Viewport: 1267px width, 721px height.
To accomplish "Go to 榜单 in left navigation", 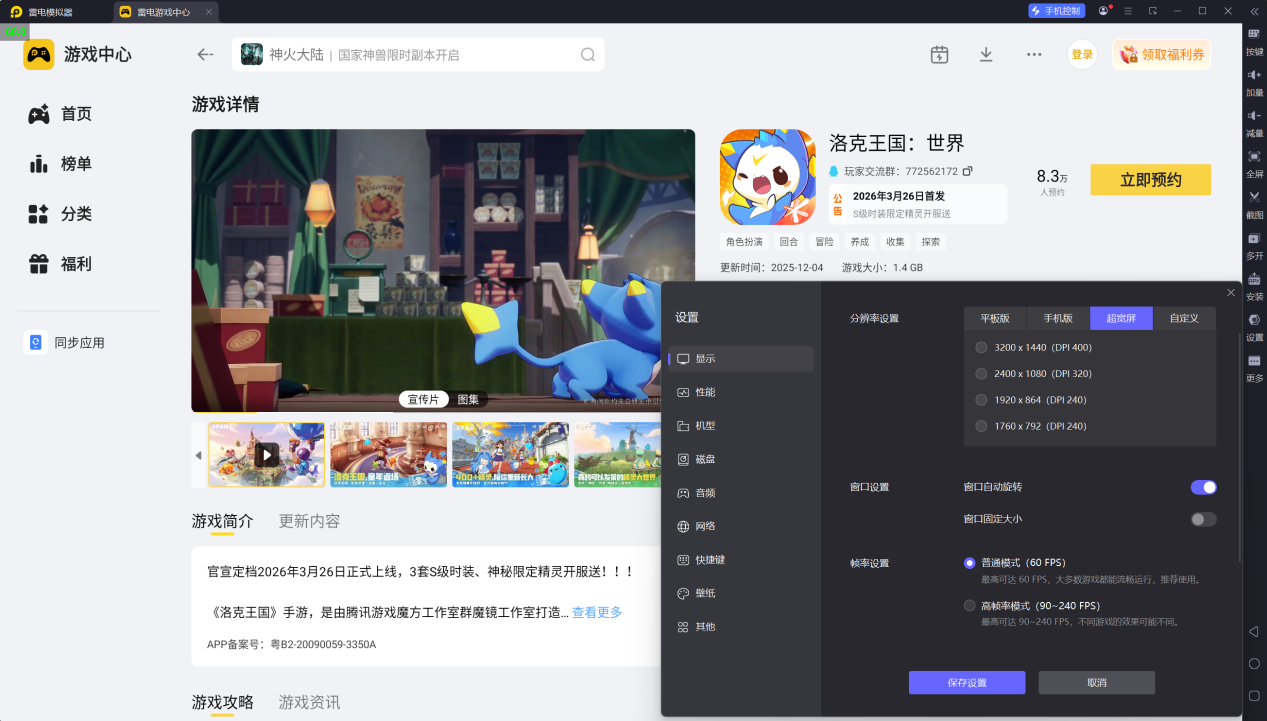I will point(60,164).
